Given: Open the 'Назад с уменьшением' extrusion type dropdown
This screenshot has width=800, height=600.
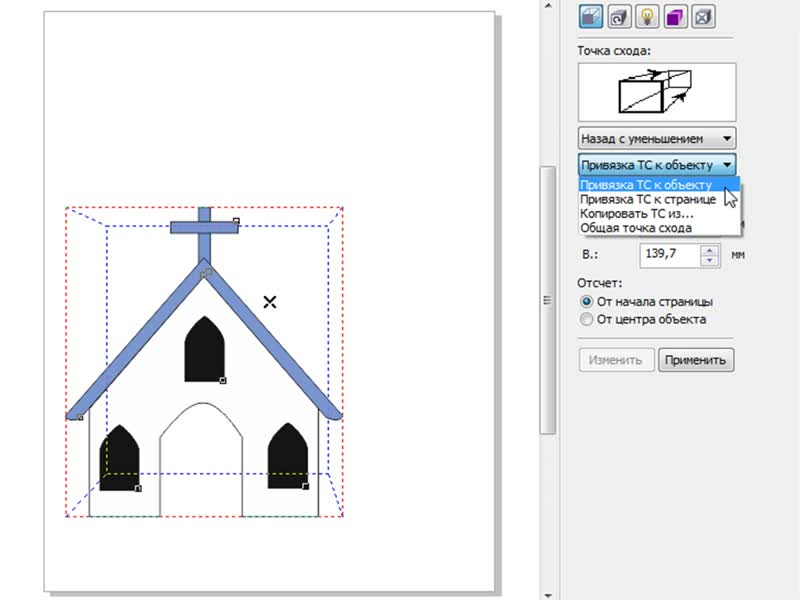Looking at the screenshot, I should pyautogui.click(x=657, y=138).
